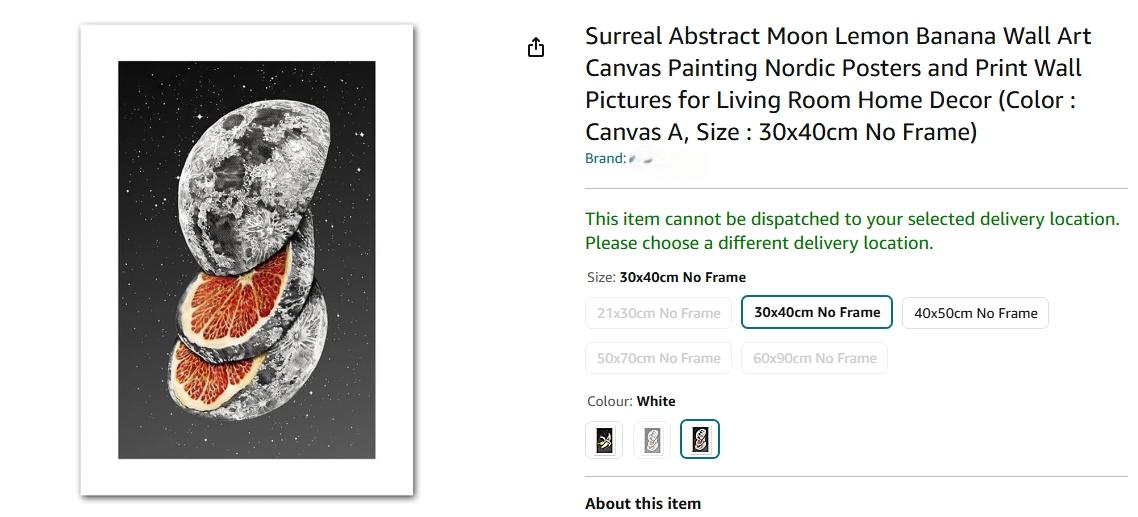1138x517 pixels.
Task: Pick the 21x30cm No Frame option
Action: [x=658, y=313]
